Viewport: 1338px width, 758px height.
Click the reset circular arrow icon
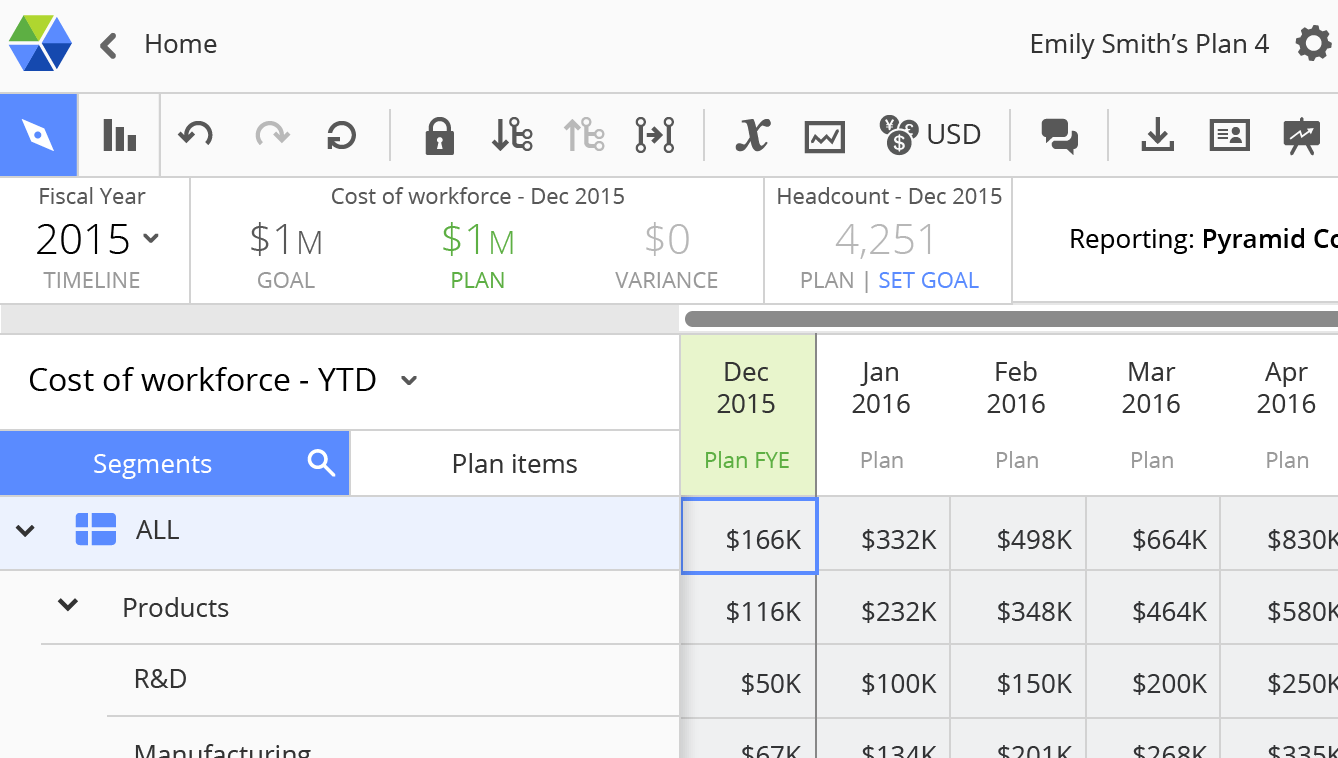(342, 135)
